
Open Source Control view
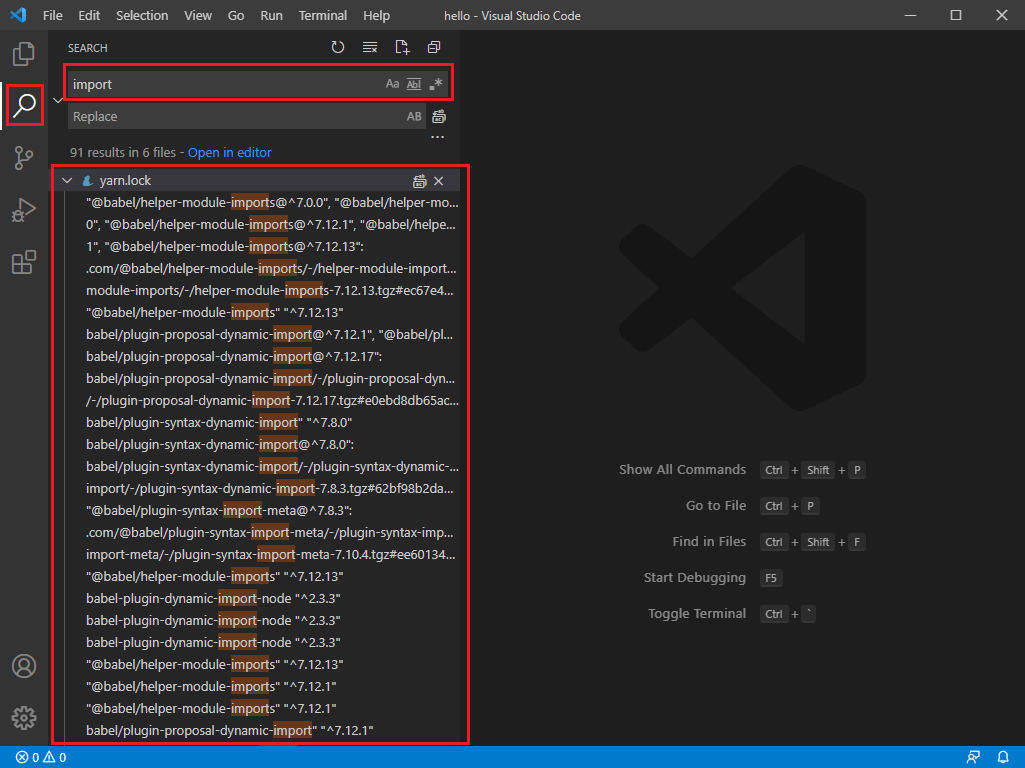(24, 158)
